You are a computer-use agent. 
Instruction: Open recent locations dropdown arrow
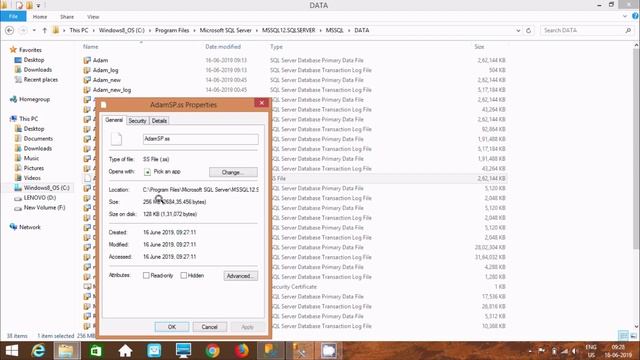coord(34,30)
